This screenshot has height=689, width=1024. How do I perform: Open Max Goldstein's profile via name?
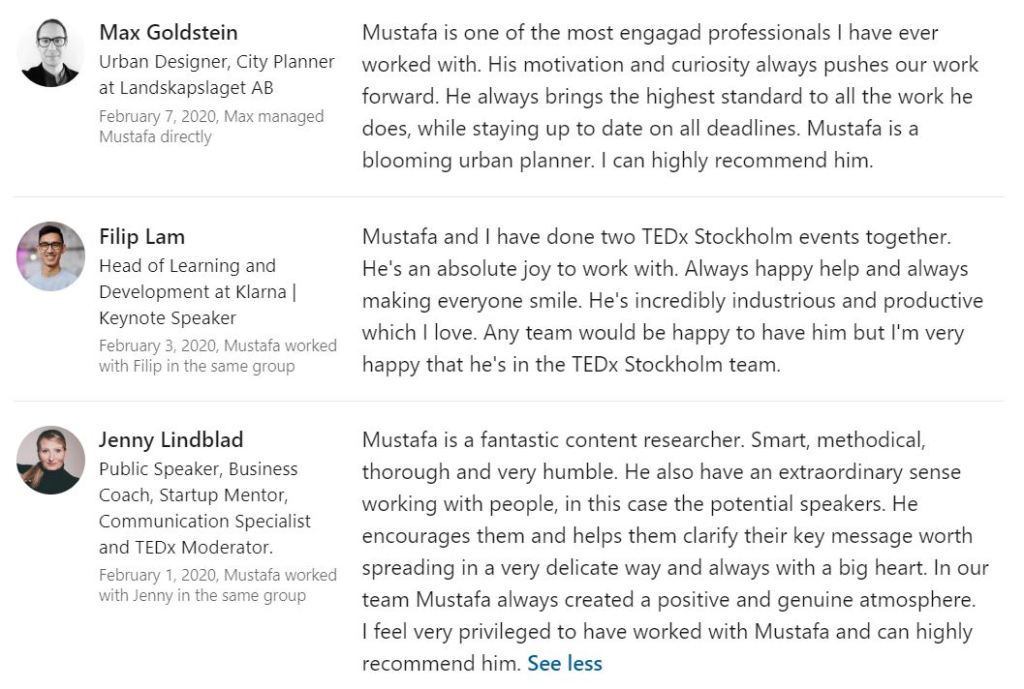(x=168, y=33)
